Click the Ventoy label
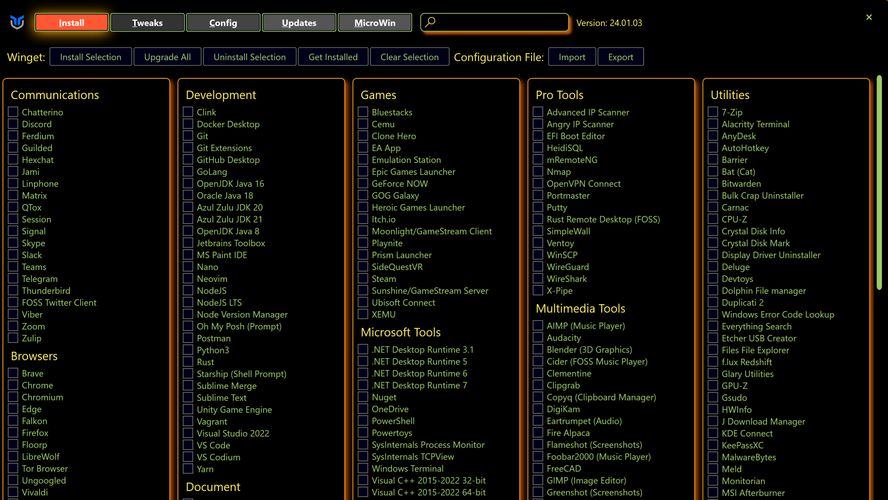This screenshot has height=500, width=888. click(x=560, y=243)
